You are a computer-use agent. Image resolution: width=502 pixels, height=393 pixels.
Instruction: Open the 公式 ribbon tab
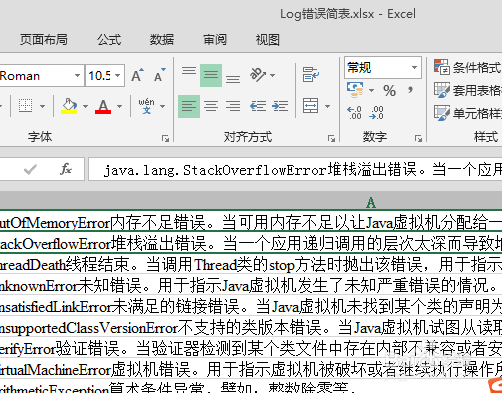(109, 40)
